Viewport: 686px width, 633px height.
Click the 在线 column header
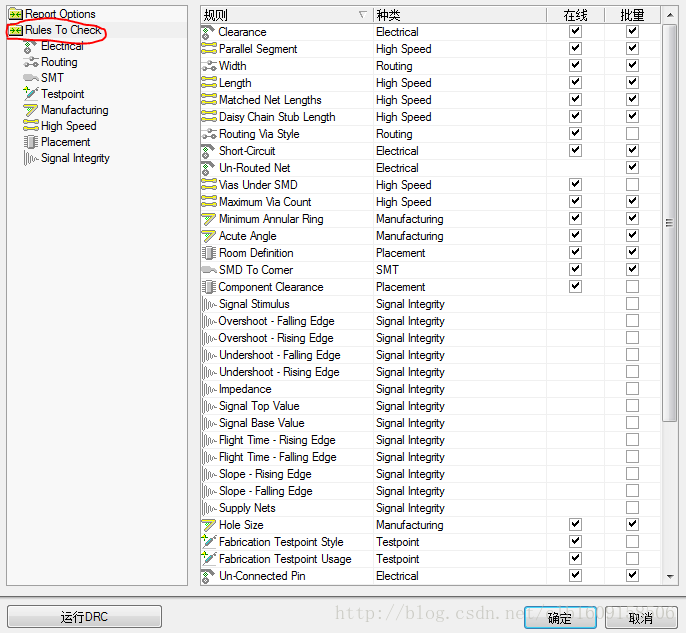tap(575, 15)
